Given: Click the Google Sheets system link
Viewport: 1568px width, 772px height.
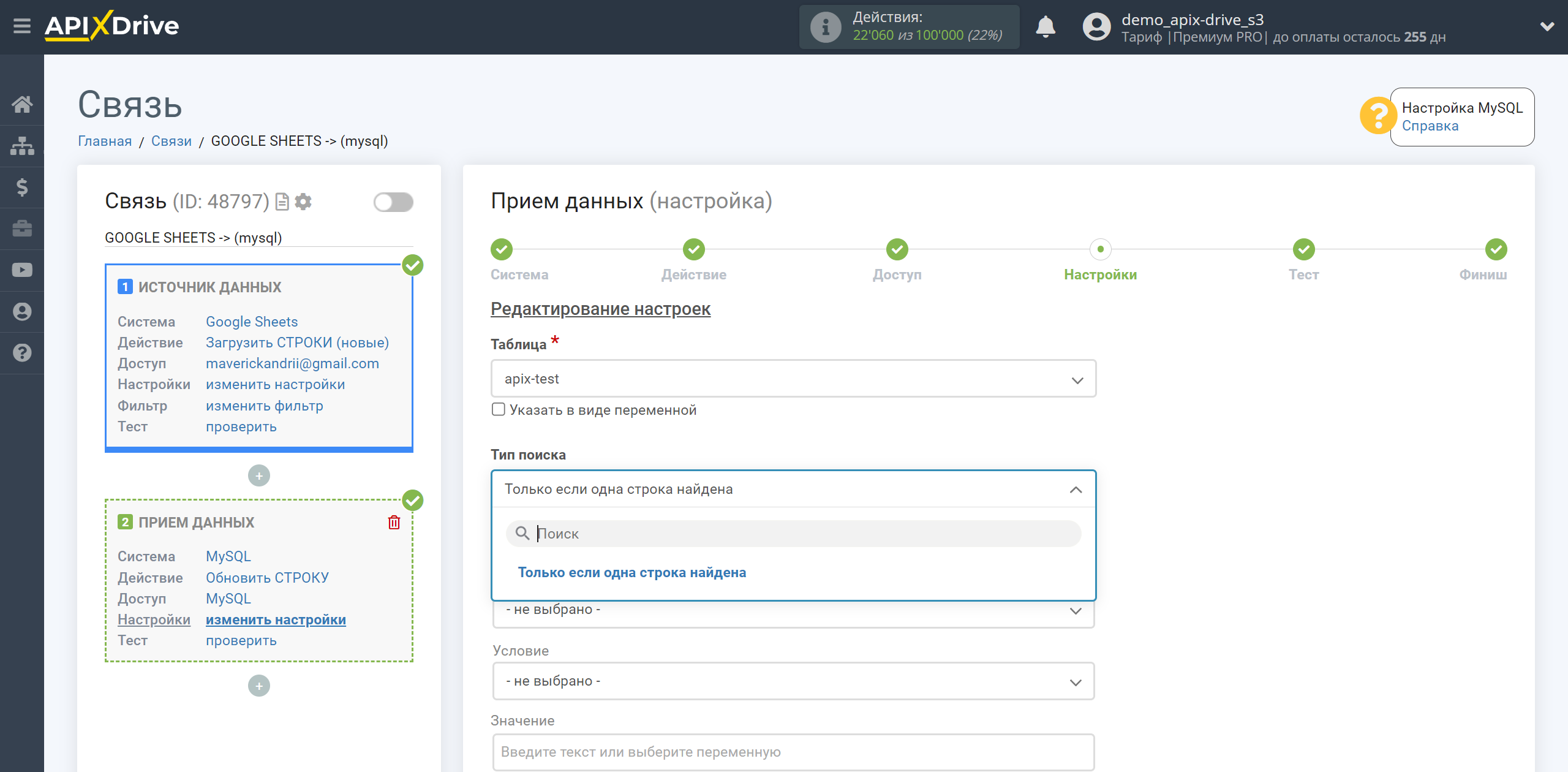Looking at the screenshot, I should pos(252,322).
